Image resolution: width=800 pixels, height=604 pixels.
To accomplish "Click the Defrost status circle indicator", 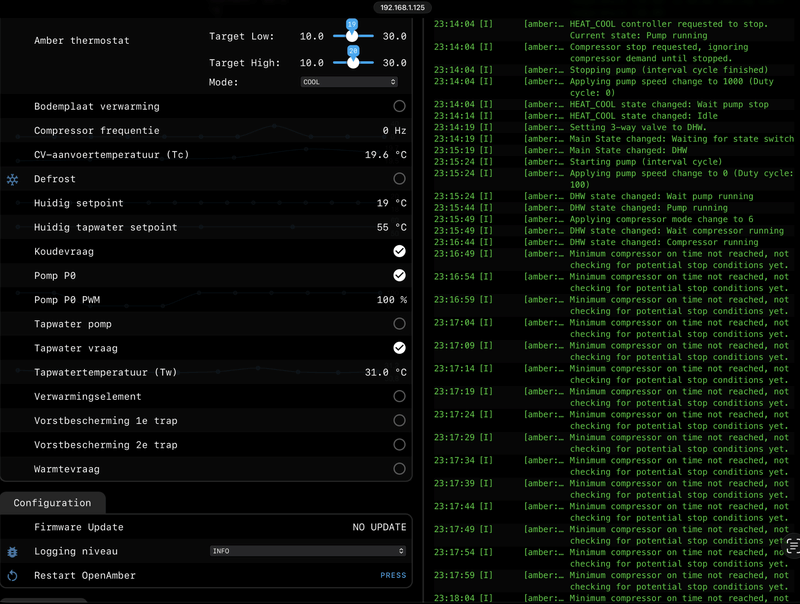I will click(399, 179).
